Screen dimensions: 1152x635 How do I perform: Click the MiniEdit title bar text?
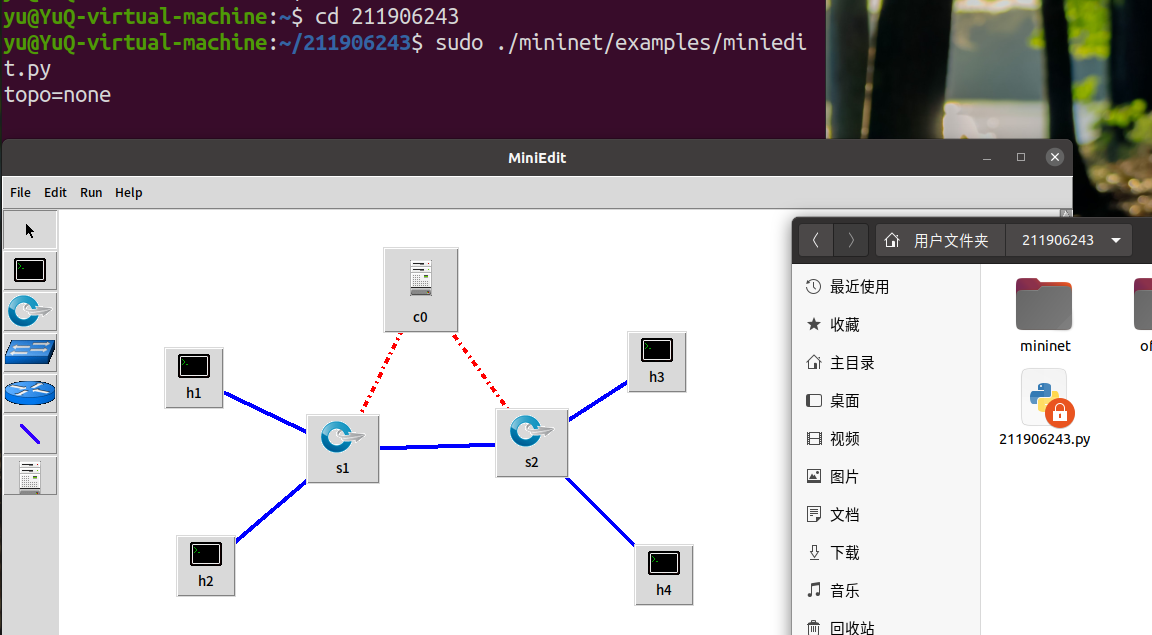pos(537,158)
